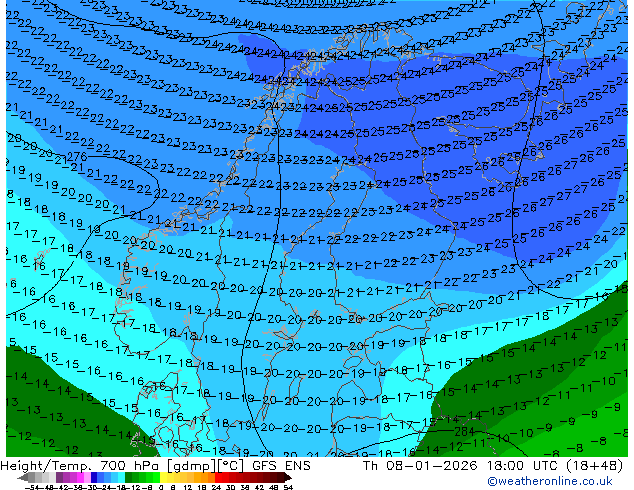Click the 'Height/Temp. 700 hPa' chart title
Viewport: 634px width, 490px height.
(80, 465)
